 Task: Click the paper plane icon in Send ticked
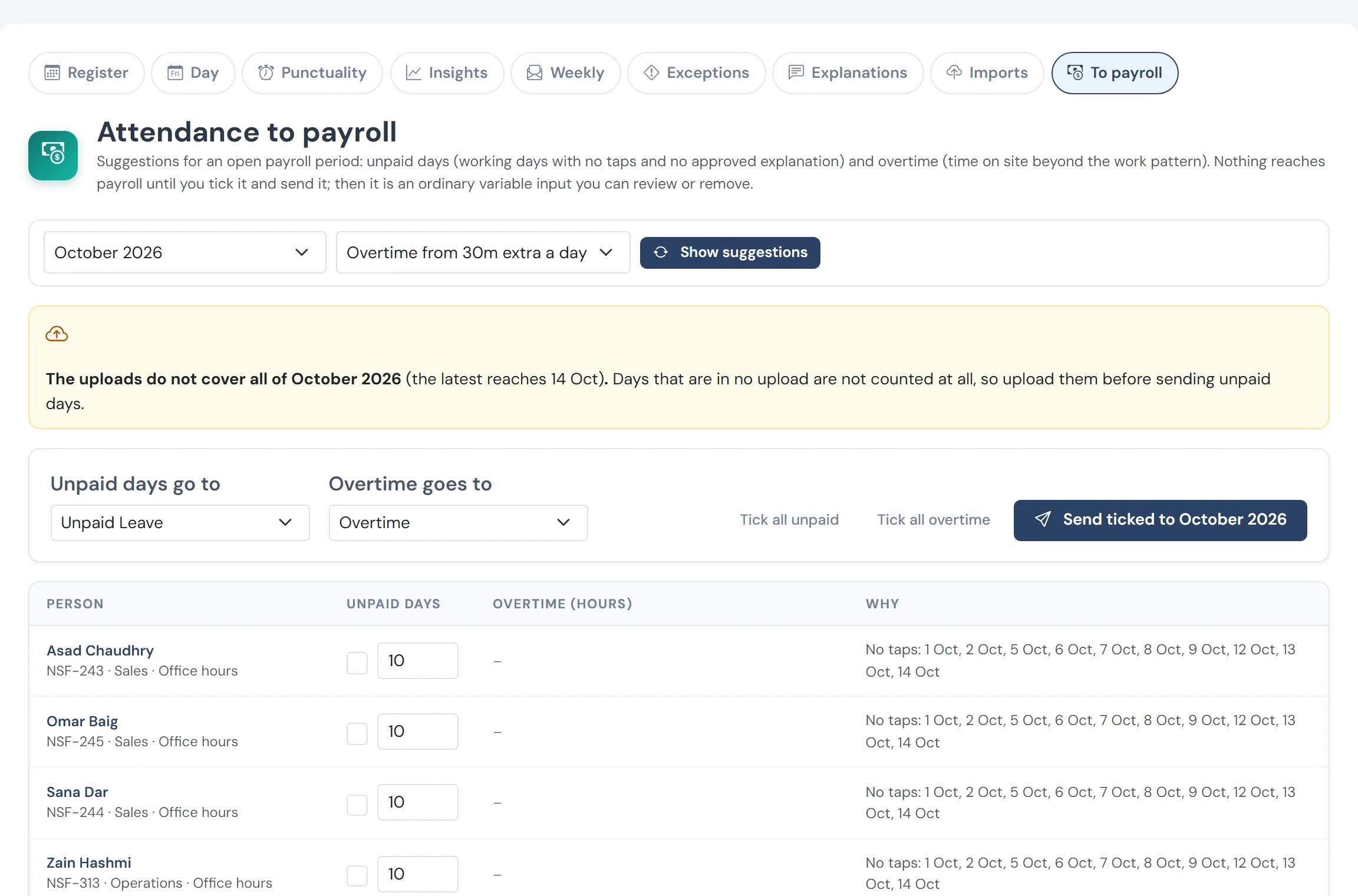[1043, 519]
